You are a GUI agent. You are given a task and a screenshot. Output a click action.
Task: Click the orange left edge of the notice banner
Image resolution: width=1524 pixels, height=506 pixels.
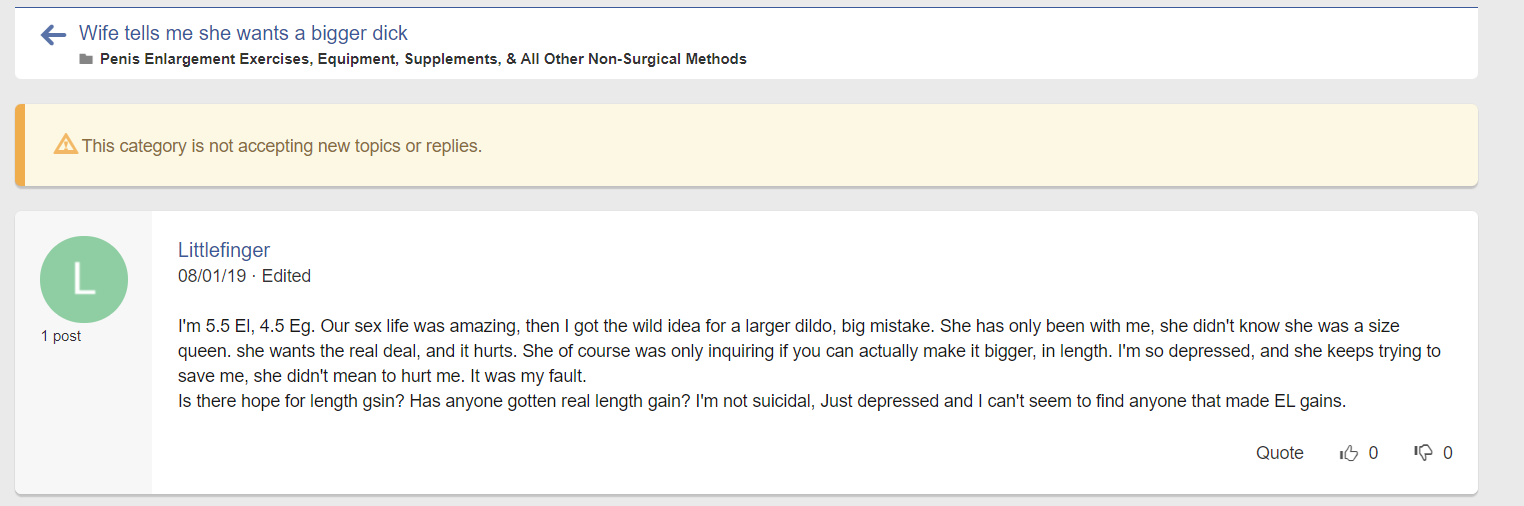coord(20,145)
